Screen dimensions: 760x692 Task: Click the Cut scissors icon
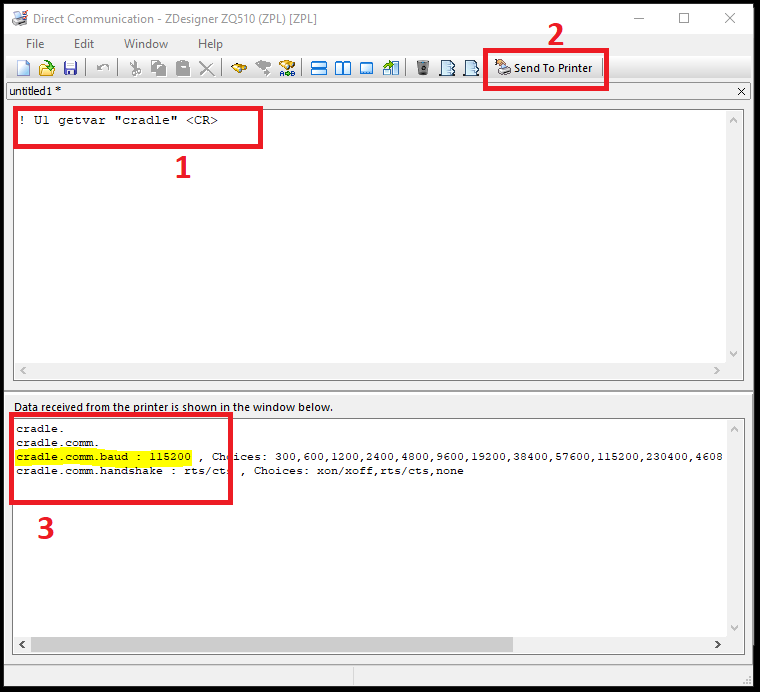[135, 68]
